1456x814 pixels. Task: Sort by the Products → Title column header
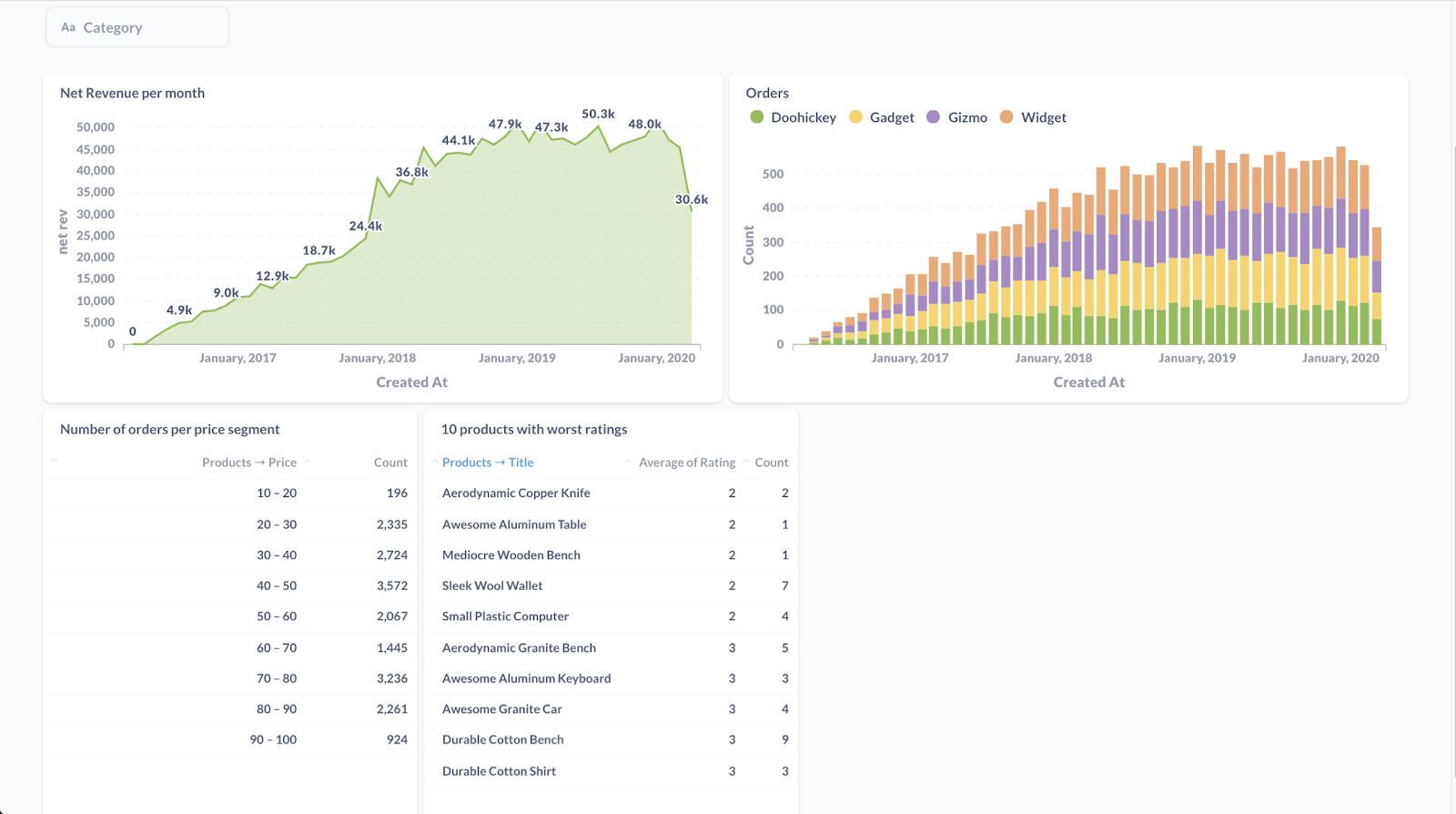488,463
